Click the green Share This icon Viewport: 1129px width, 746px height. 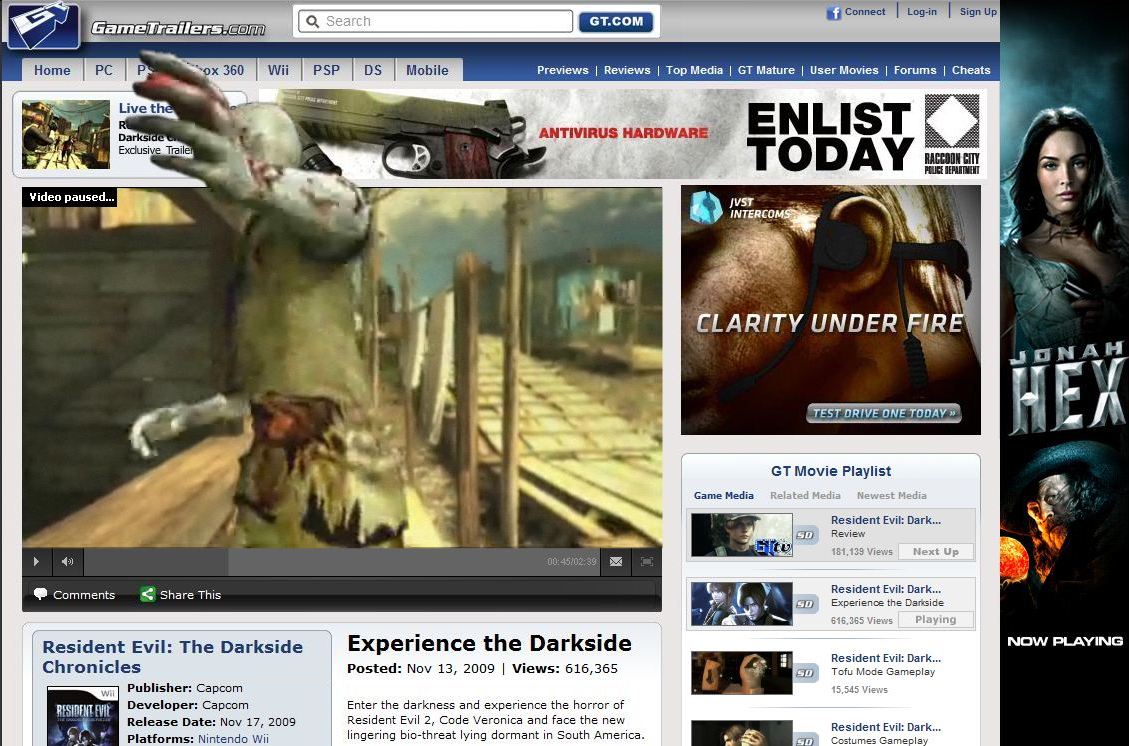(148, 594)
